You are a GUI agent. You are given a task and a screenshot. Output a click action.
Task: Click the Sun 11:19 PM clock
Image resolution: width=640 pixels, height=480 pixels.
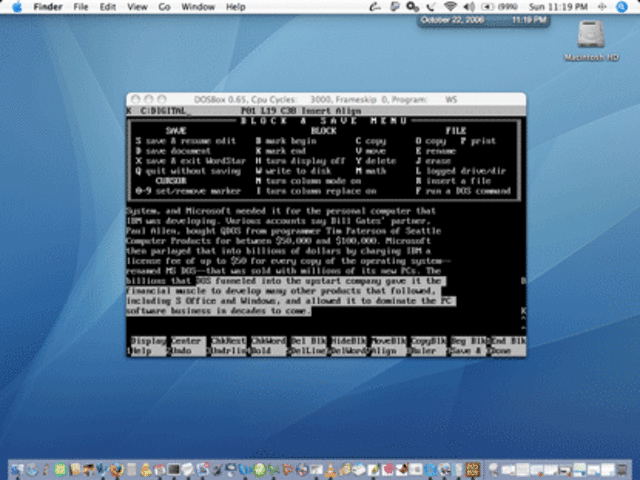coord(558,7)
